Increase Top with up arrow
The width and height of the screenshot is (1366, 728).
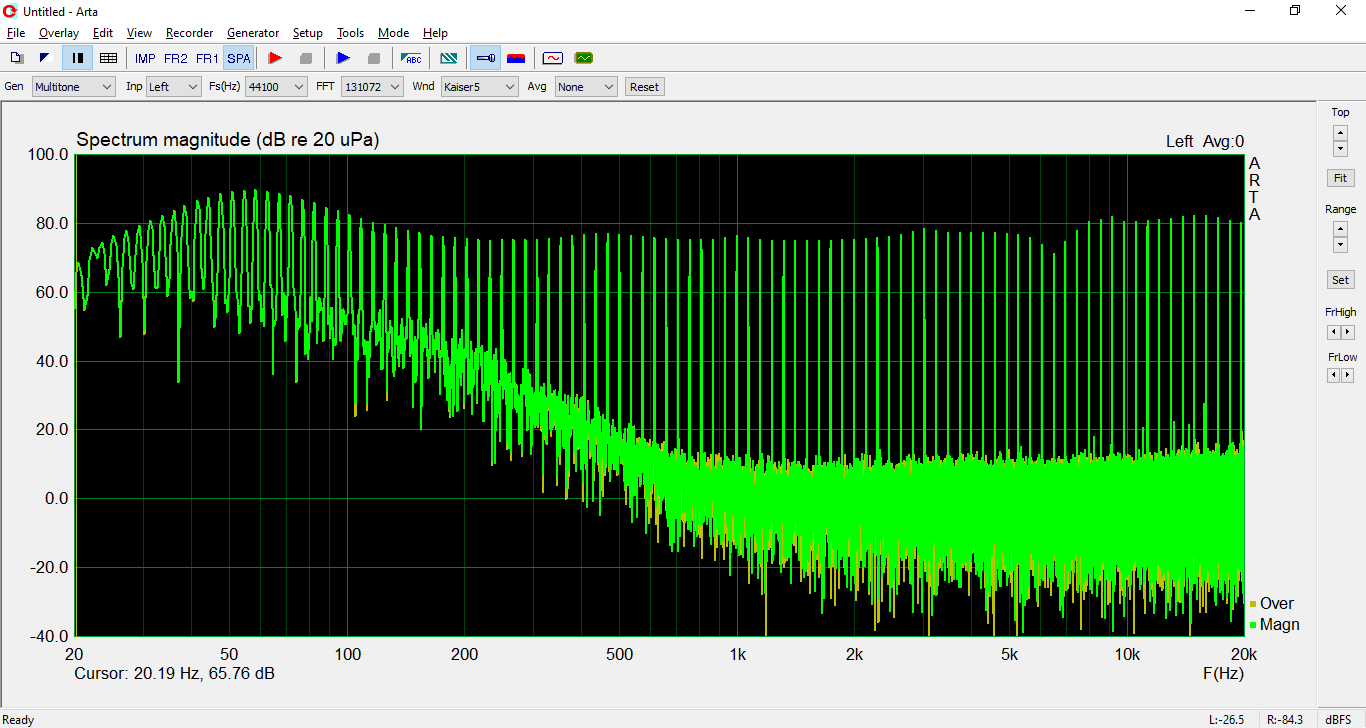point(1340,133)
